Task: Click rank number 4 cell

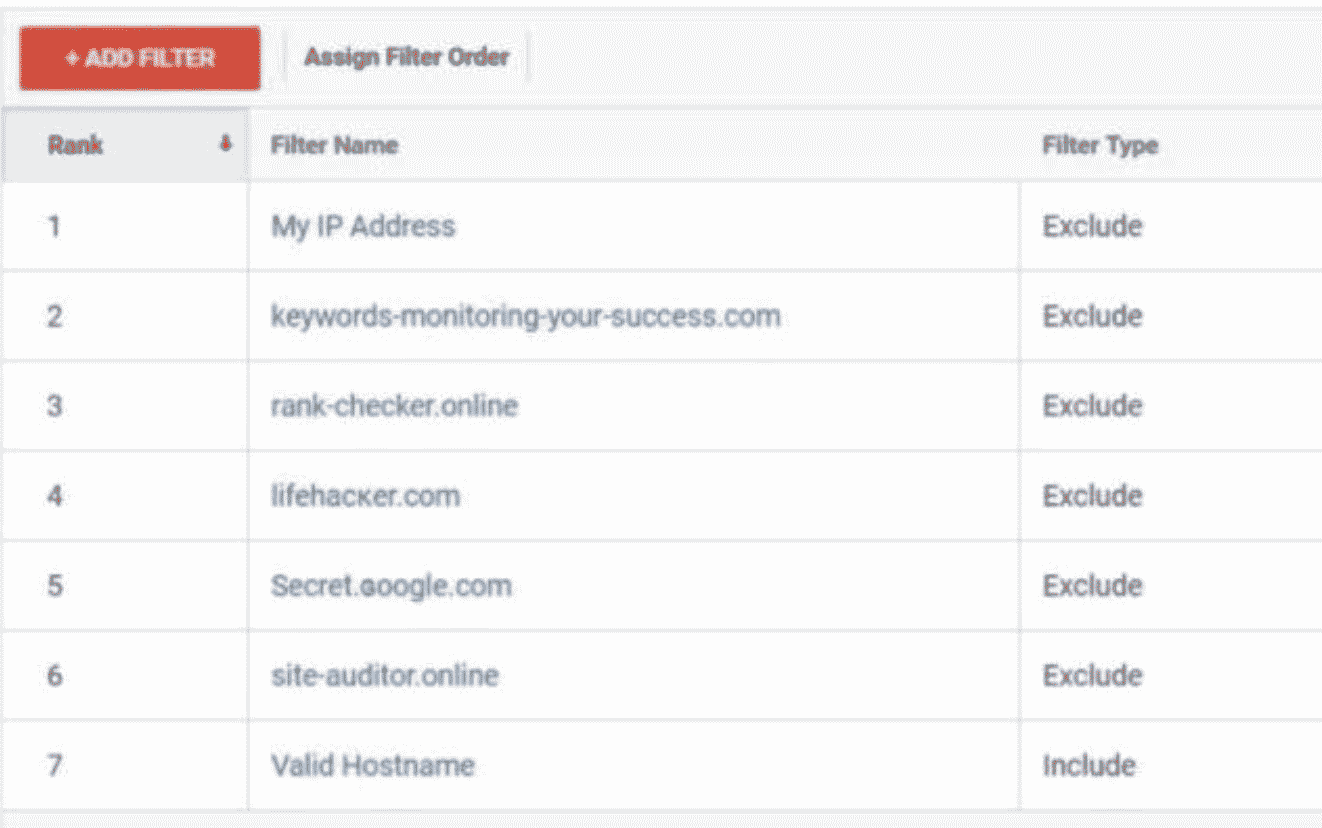Action: tap(54, 496)
